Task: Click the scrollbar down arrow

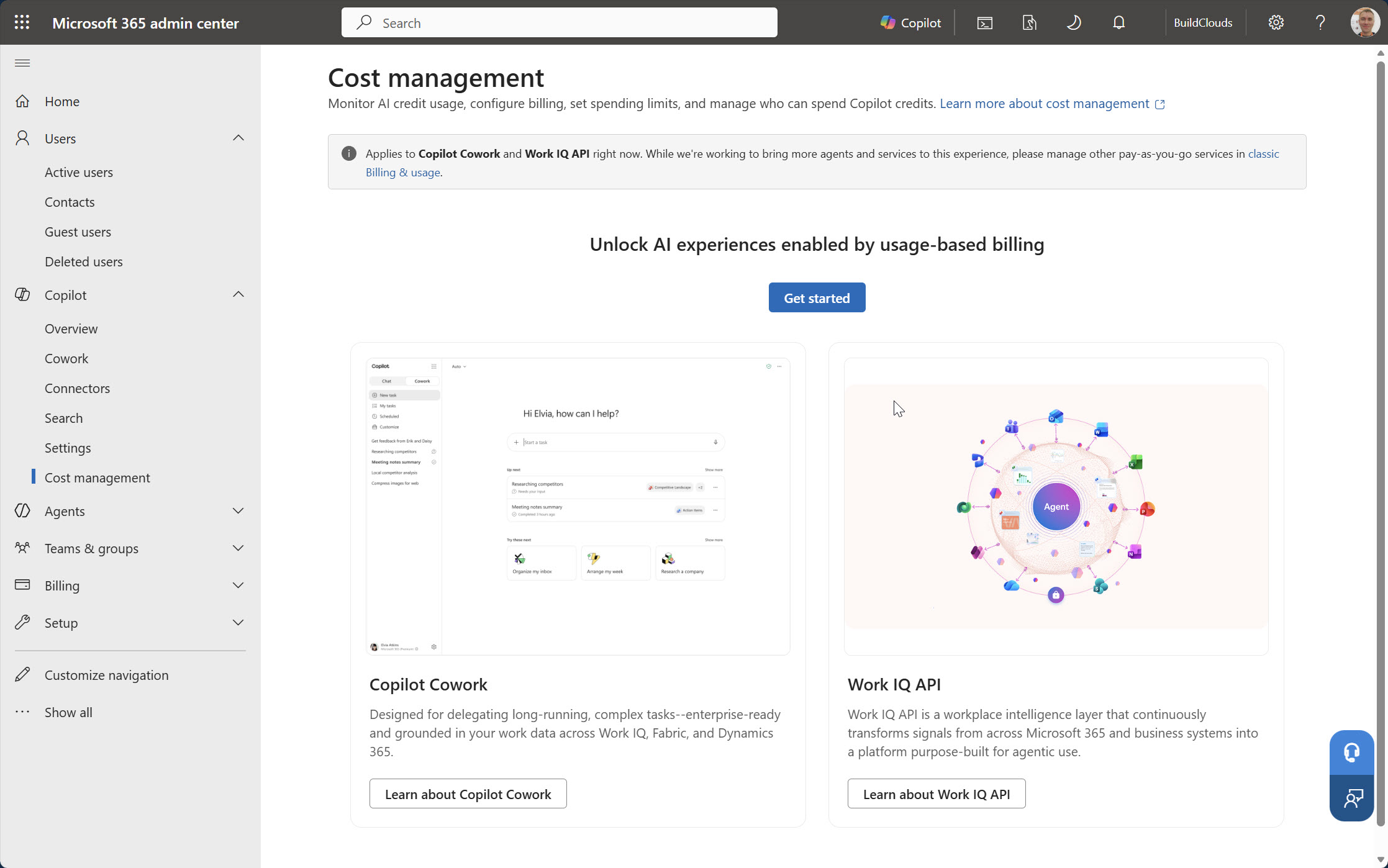Action: click(x=1381, y=861)
